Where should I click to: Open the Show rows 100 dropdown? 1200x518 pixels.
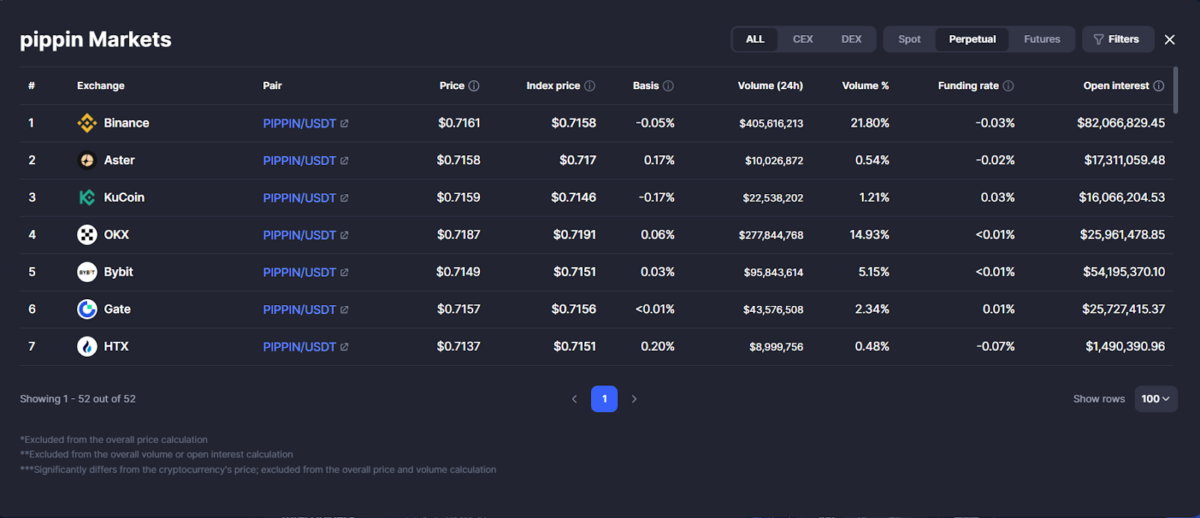(x=1156, y=399)
